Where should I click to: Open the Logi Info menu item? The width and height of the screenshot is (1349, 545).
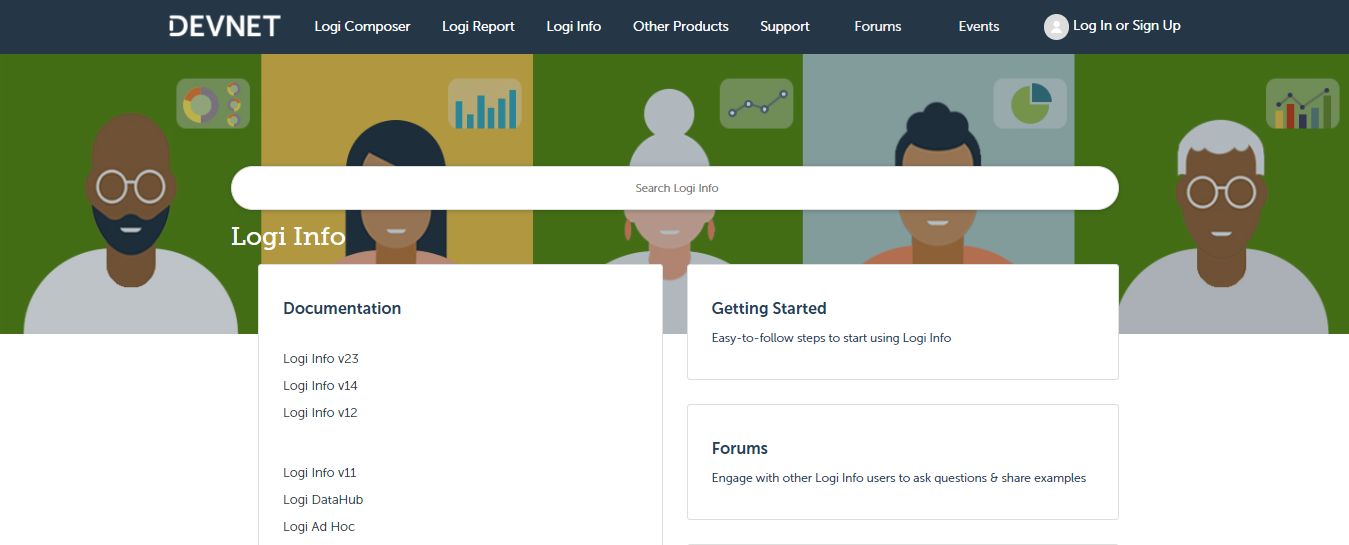tap(574, 27)
